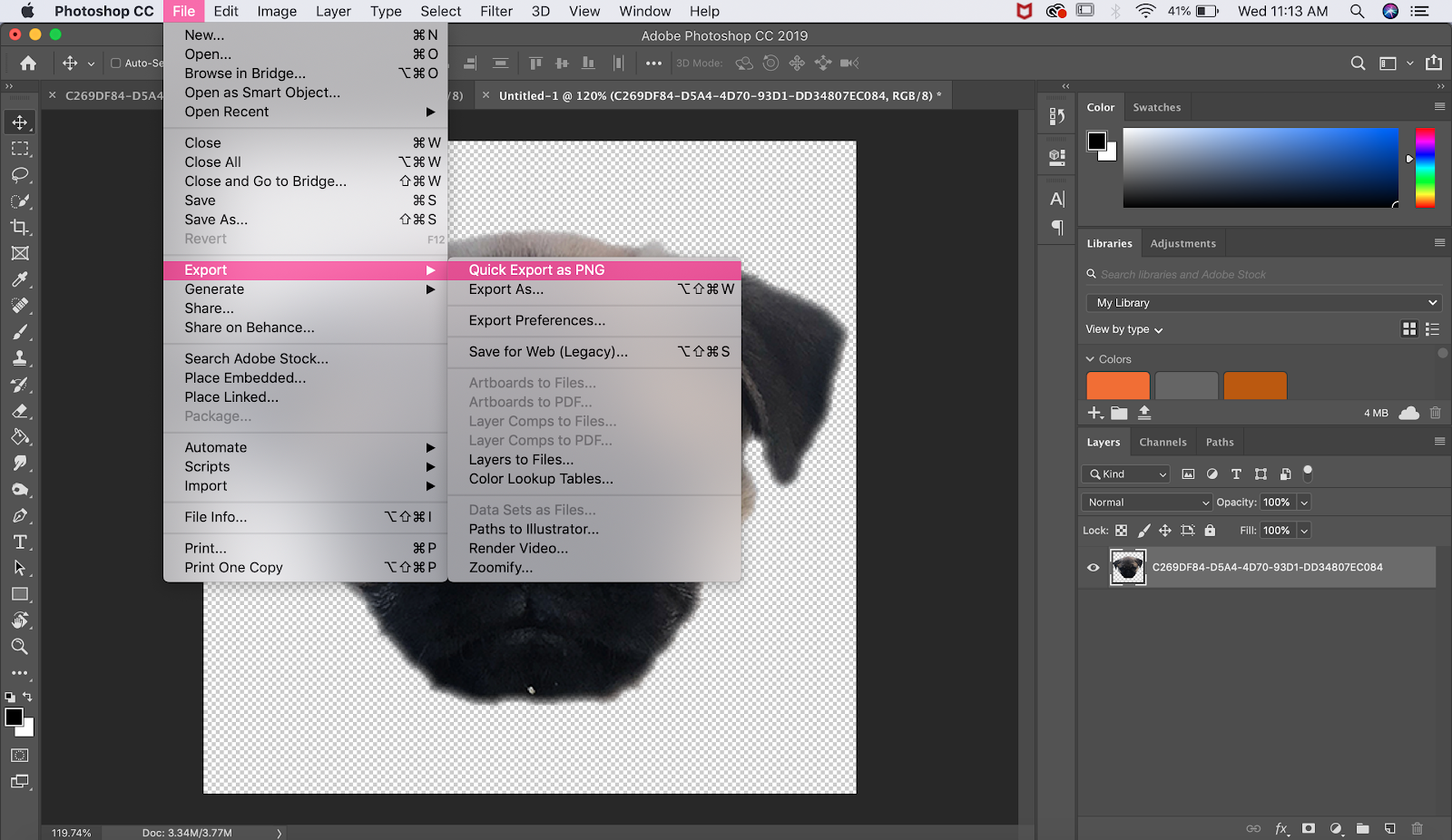Switch to the Paths tab
The width and height of the screenshot is (1452, 840).
[x=1220, y=442]
